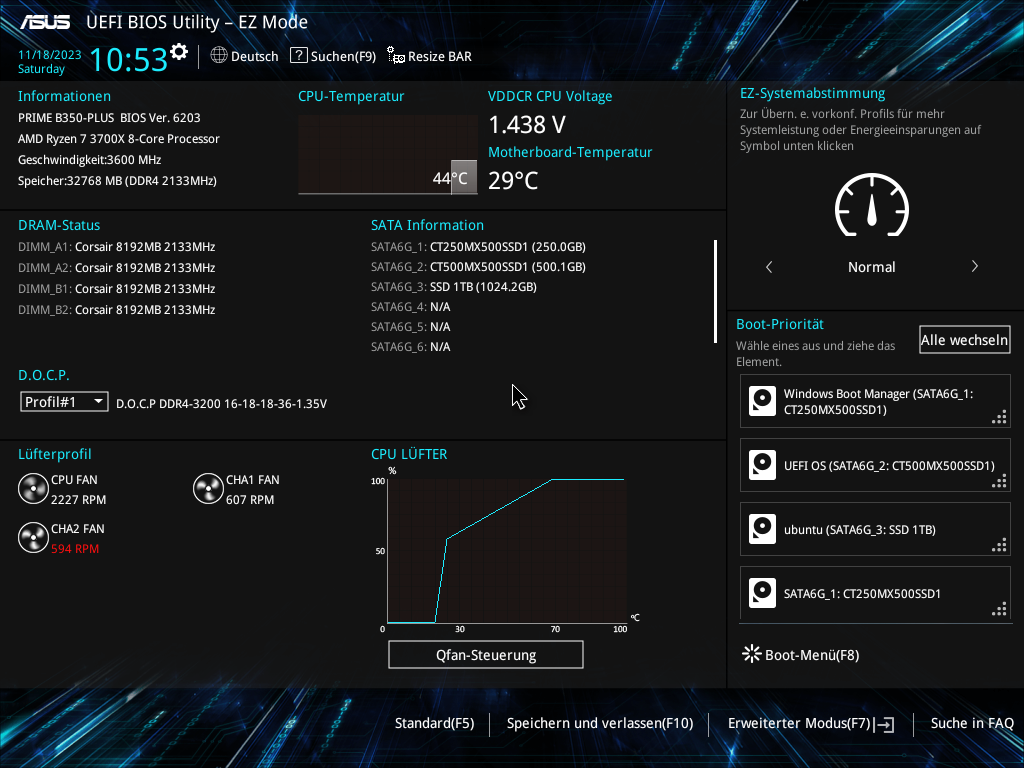Click the Normal tuning profile label
This screenshot has height=768, width=1024.
(x=872, y=267)
